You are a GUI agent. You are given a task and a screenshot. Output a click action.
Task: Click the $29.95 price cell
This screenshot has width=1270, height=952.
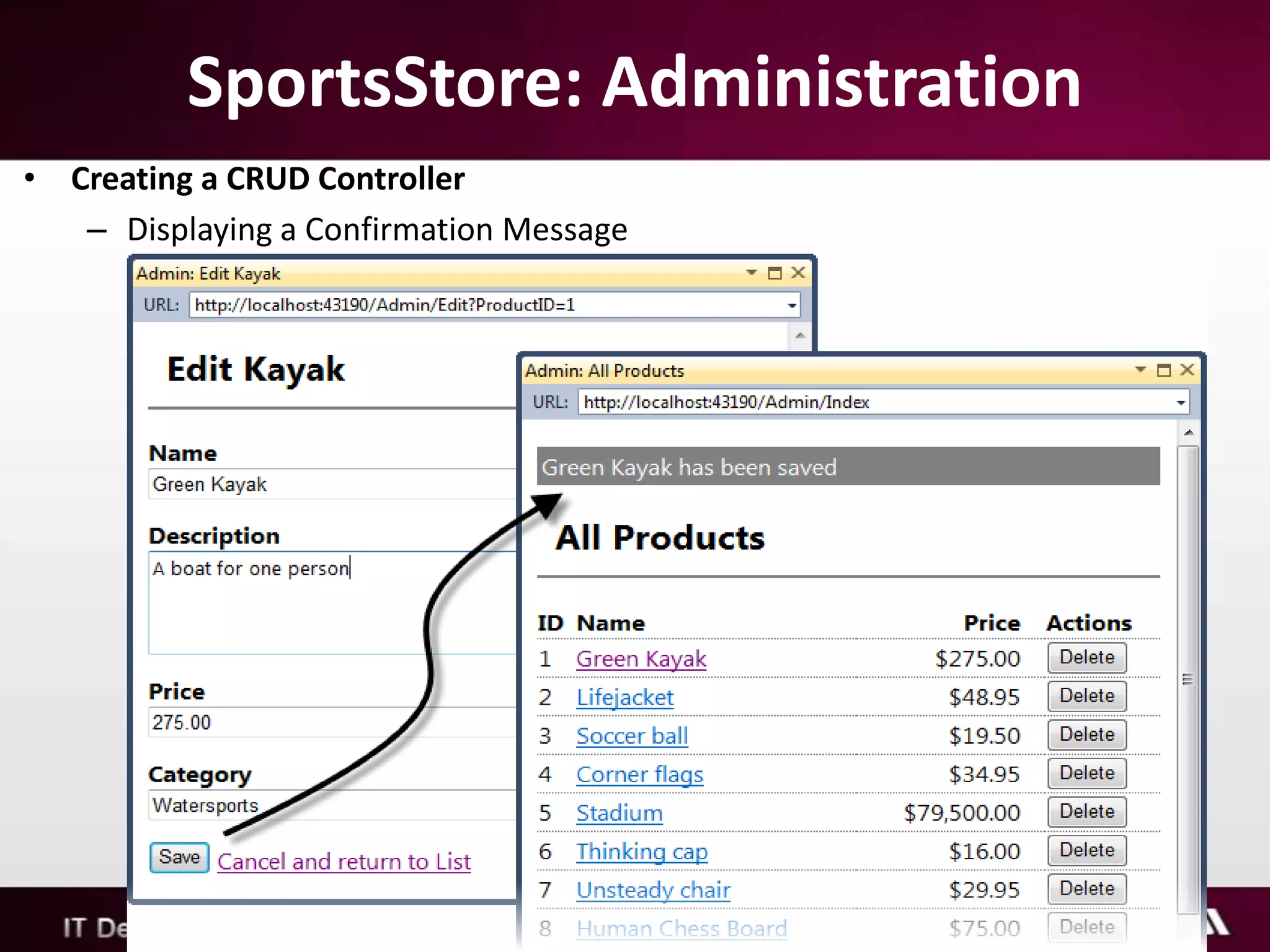pos(984,889)
